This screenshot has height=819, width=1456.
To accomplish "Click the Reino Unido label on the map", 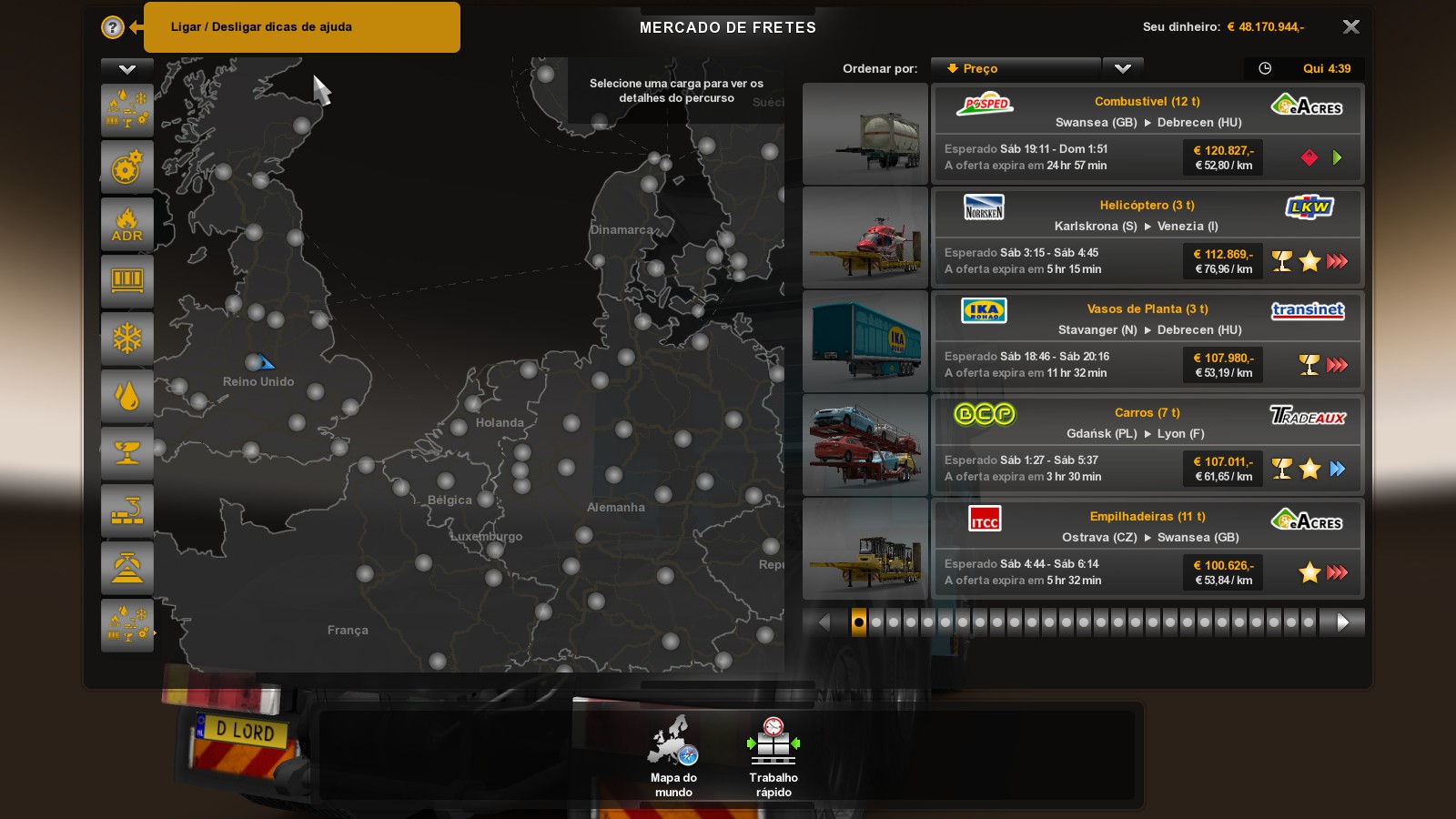I will (258, 382).
